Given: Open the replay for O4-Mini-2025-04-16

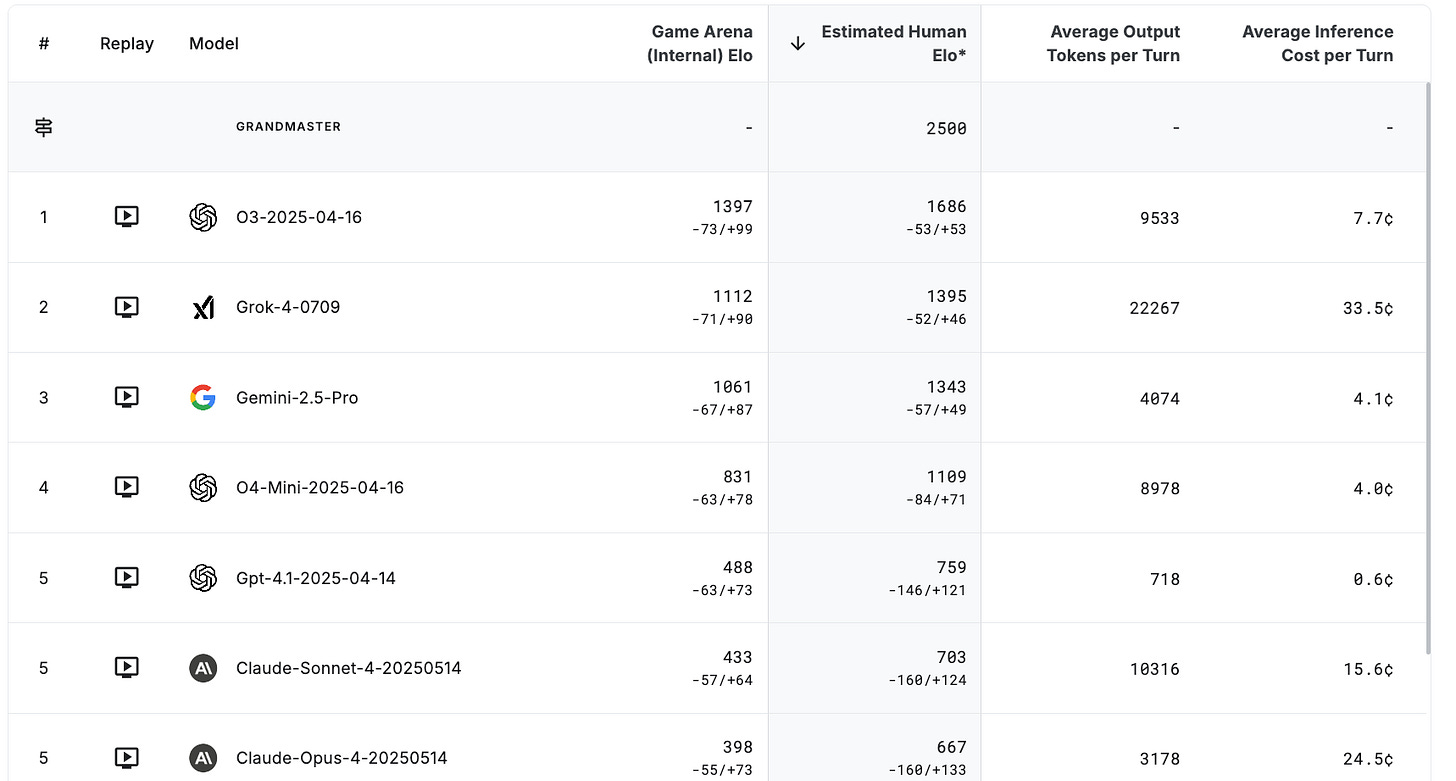Looking at the screenshot, I should point(126,487).
